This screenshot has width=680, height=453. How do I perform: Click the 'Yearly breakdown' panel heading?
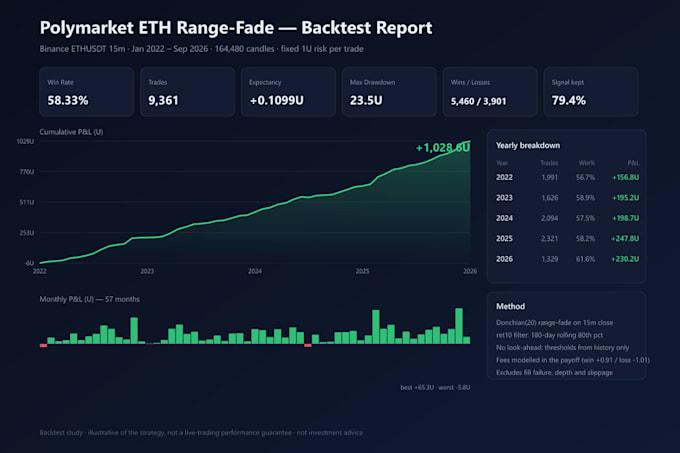(528, 146)
